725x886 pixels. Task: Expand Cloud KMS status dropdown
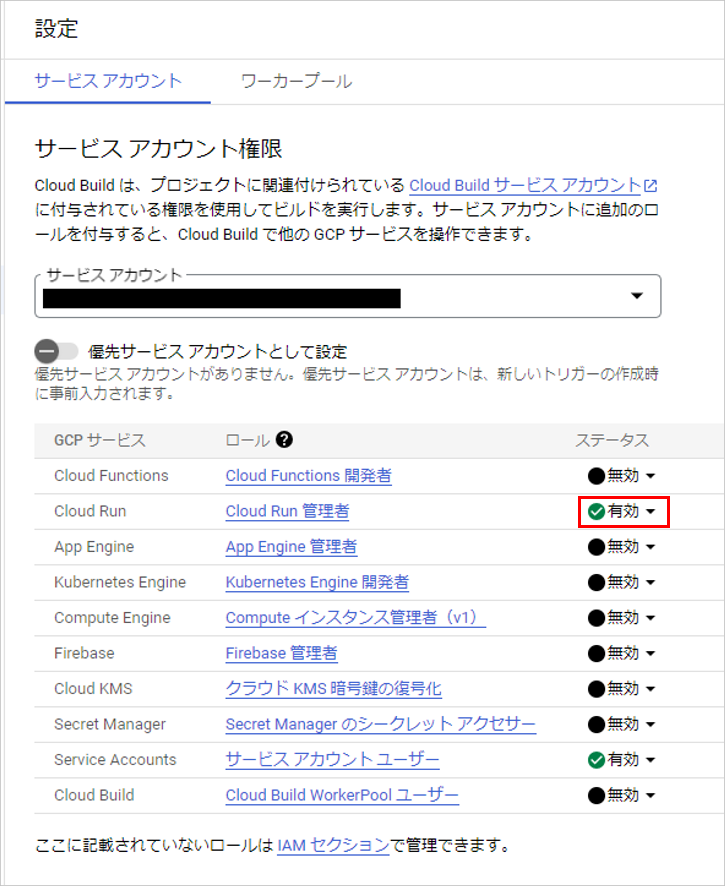point(622,689)
